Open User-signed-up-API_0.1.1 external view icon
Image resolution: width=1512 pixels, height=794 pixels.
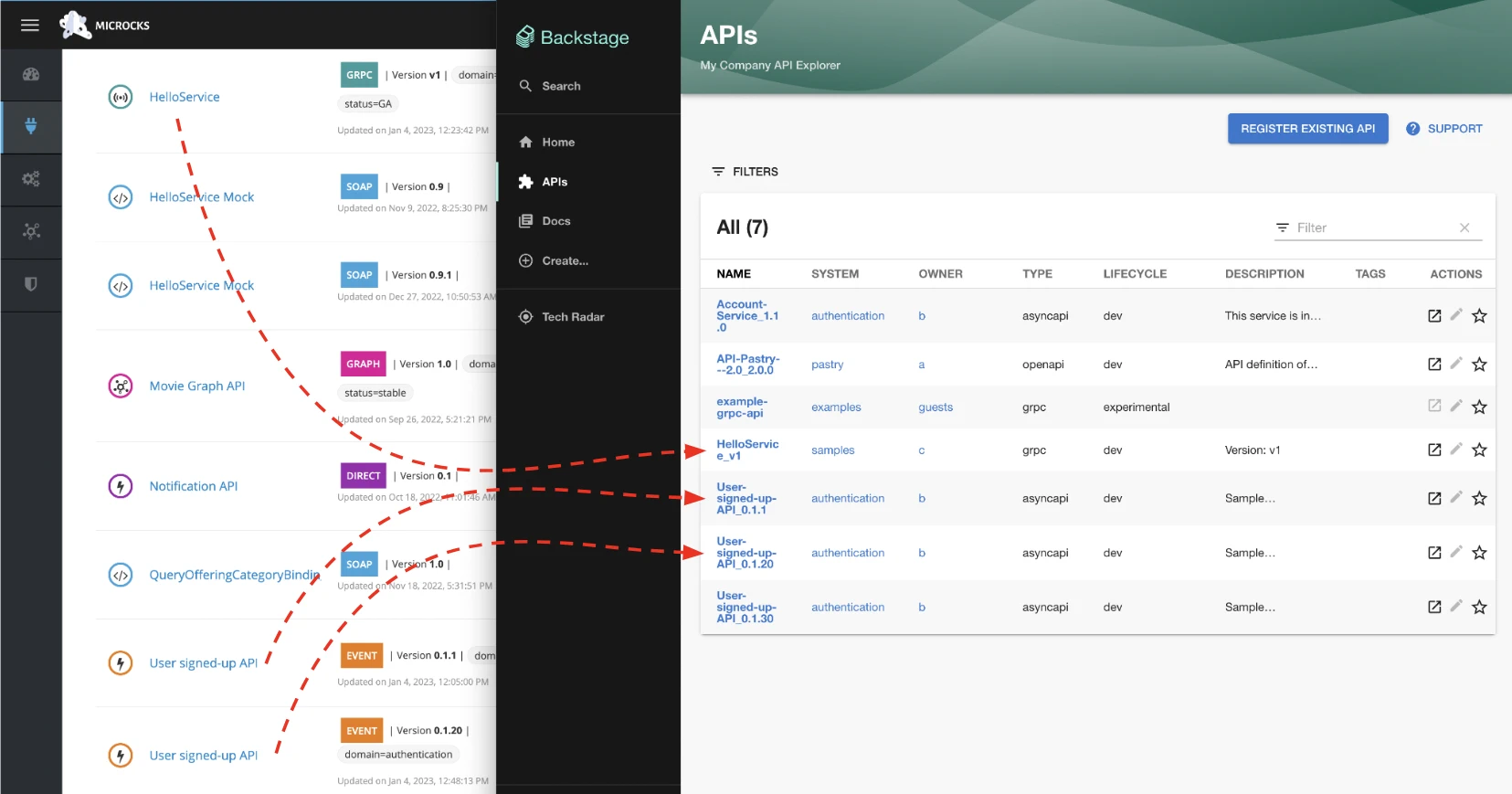click(x=1434, y=499)
